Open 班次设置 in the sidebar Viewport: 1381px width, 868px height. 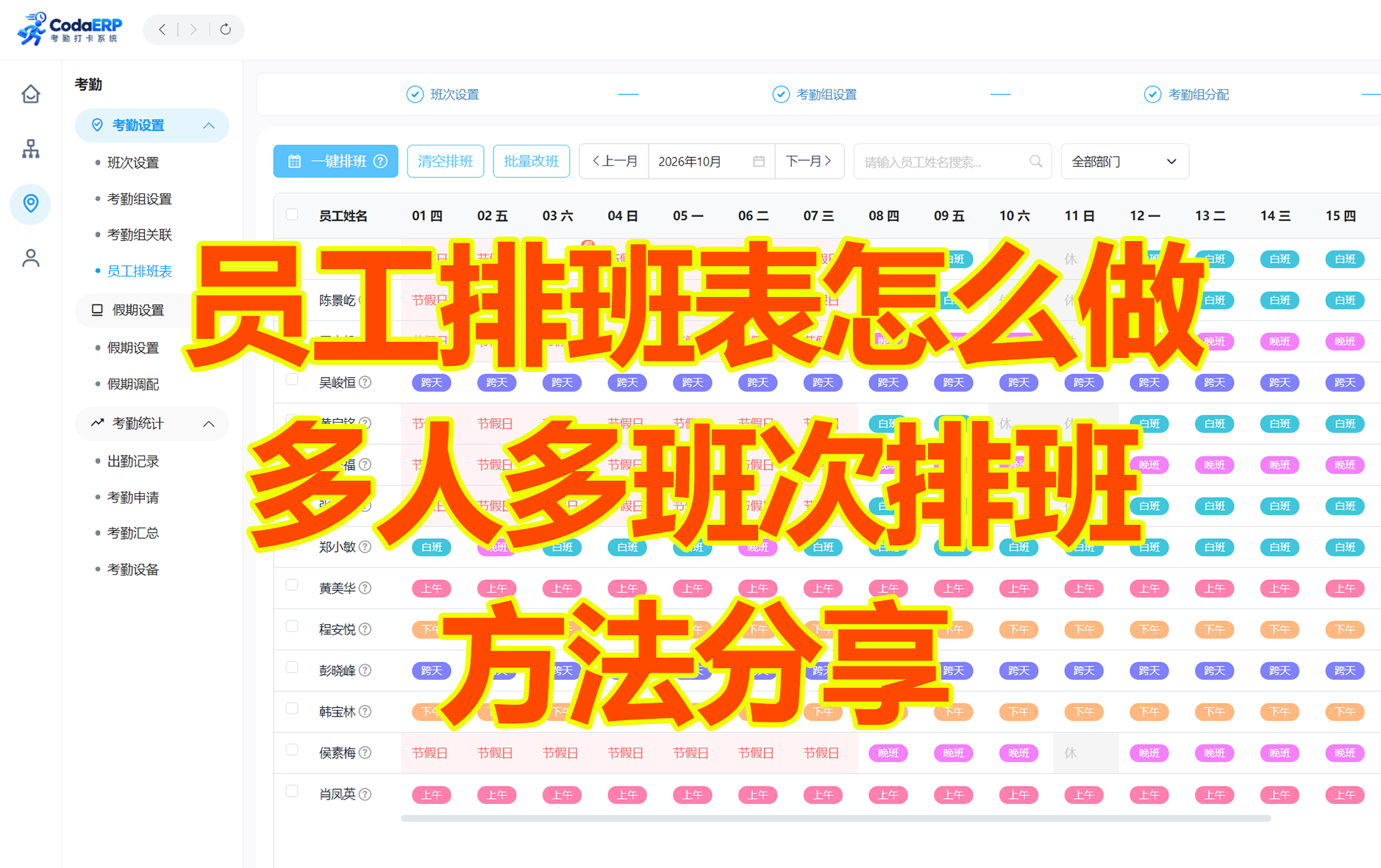click(x=133, y=162)
